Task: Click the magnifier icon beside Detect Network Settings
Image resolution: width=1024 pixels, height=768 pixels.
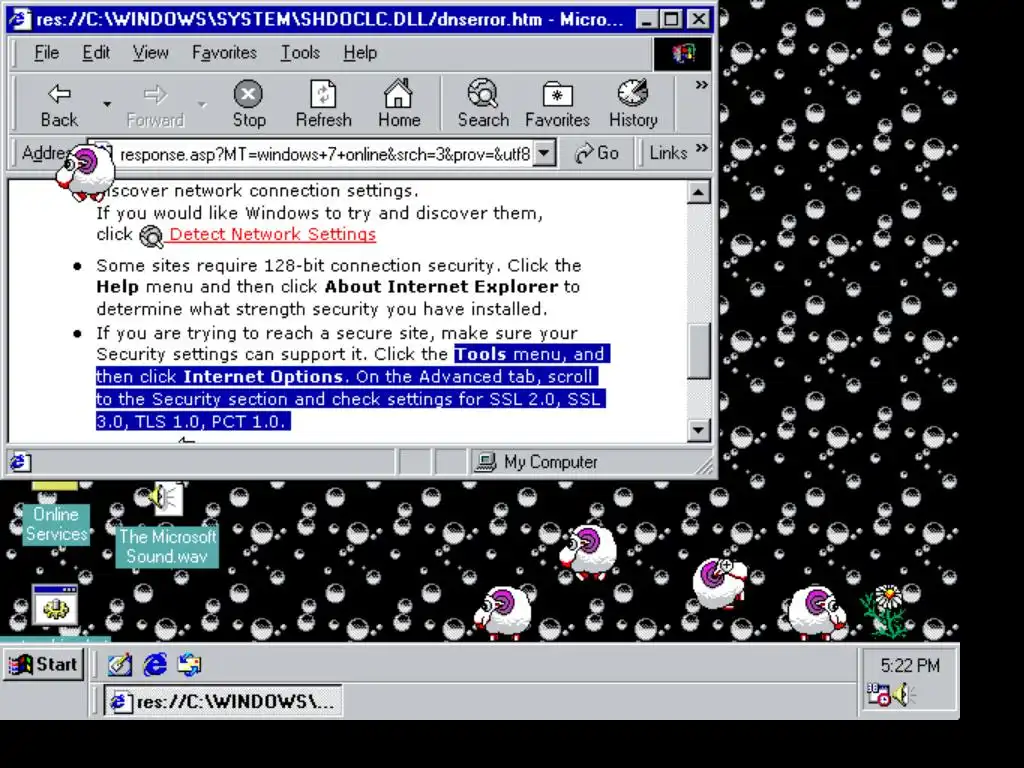Action: [152, 236]
